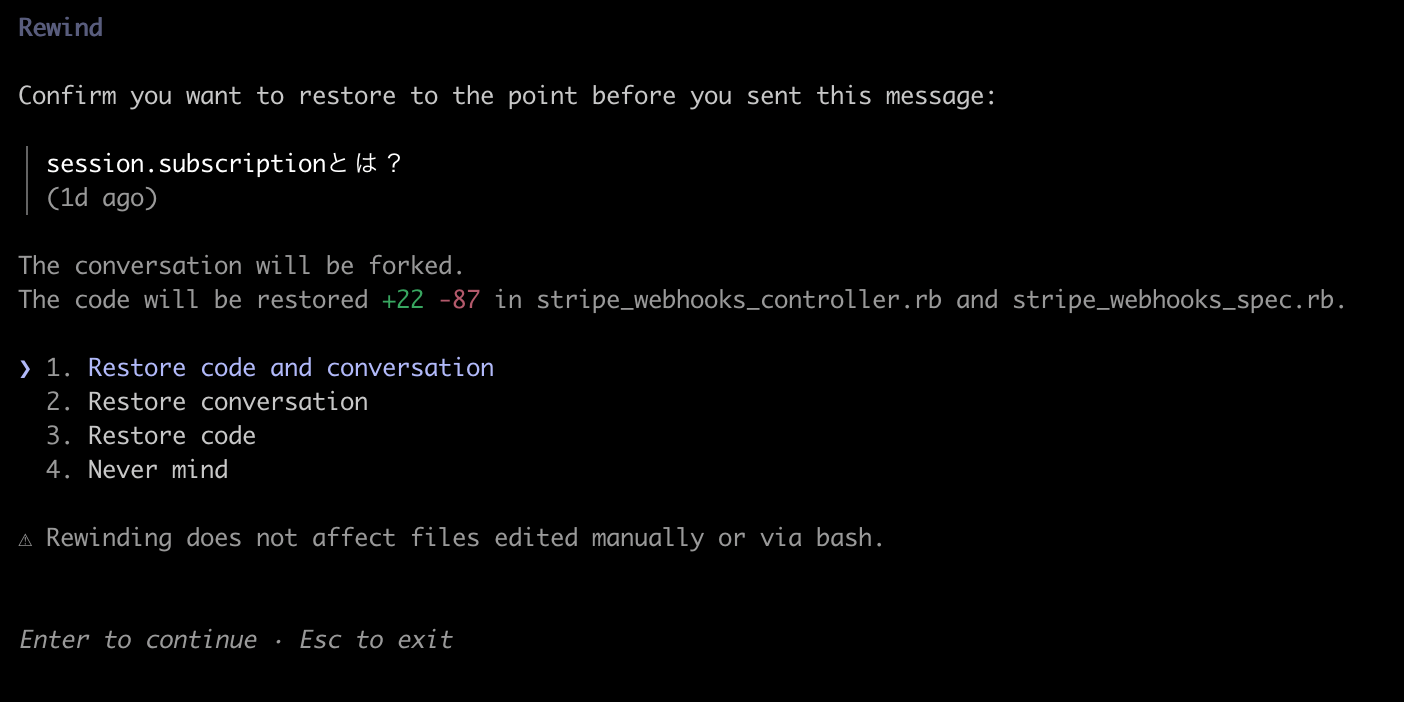
Task: Click the selection arrow before option 1
Action: 25,368
